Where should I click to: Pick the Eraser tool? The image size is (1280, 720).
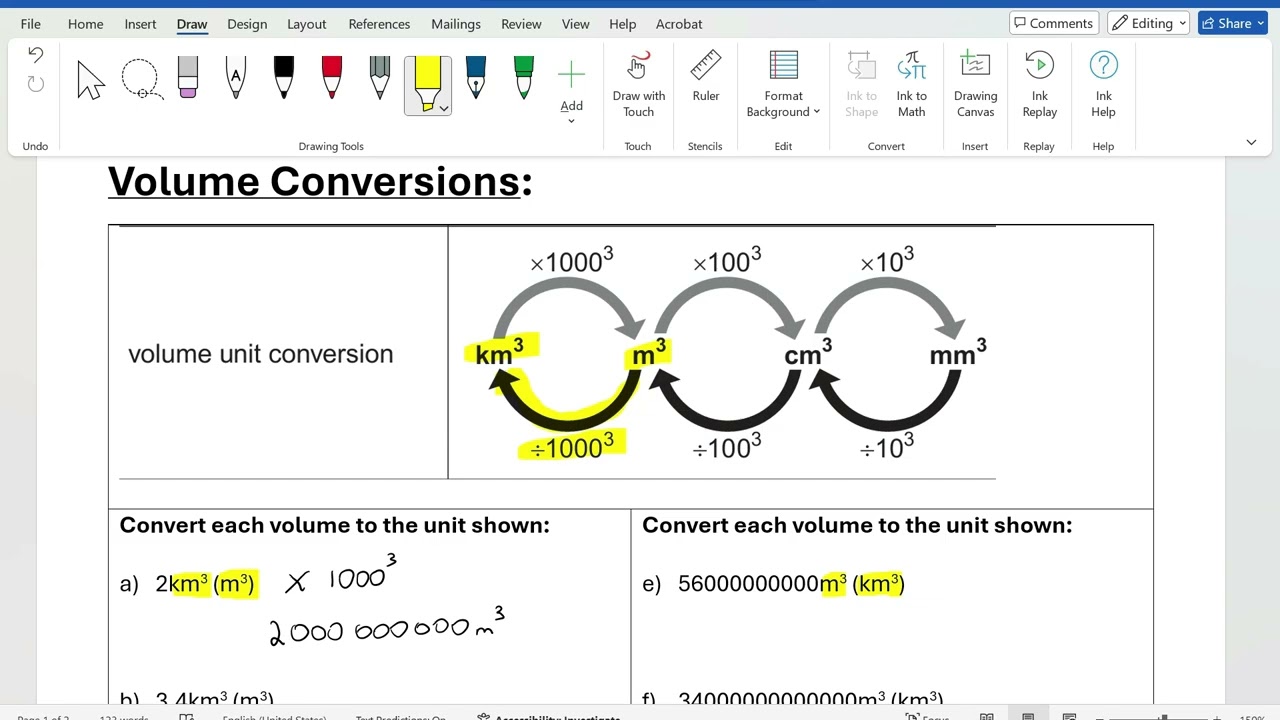click(188, 78)
